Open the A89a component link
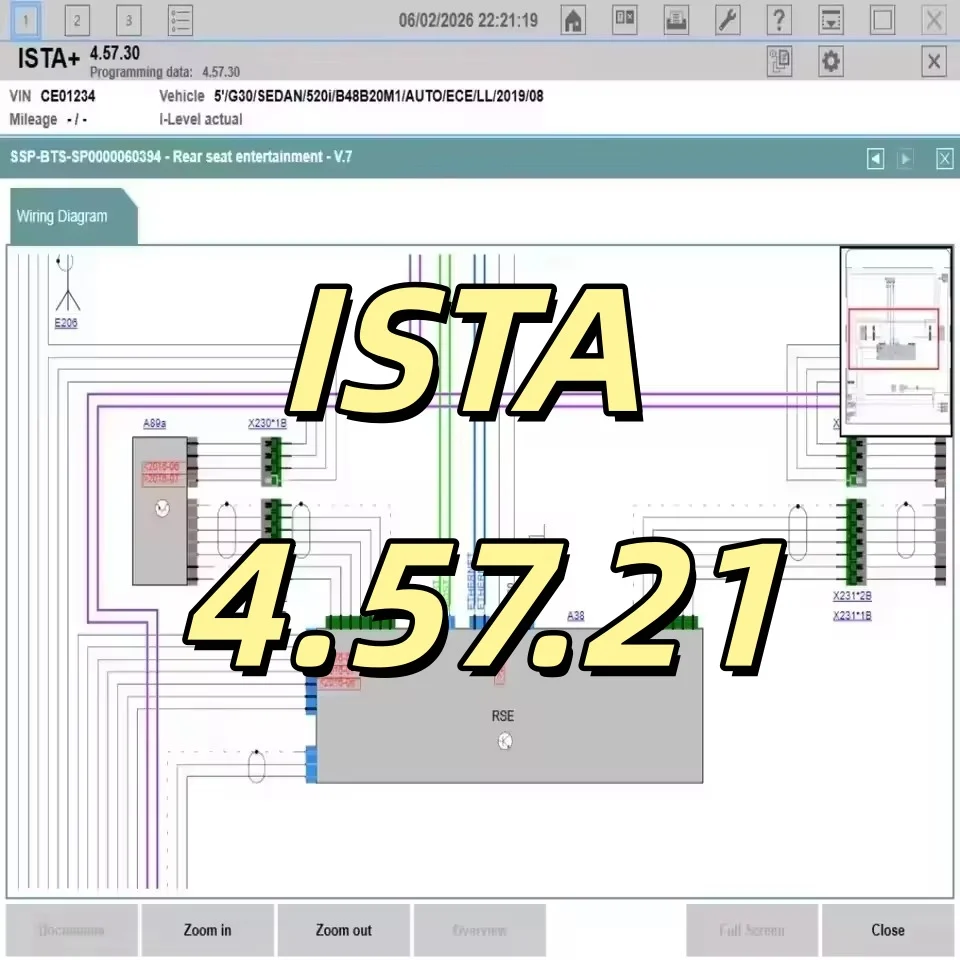The width and height of the screenshot is (960, 960). pos(154,423)
